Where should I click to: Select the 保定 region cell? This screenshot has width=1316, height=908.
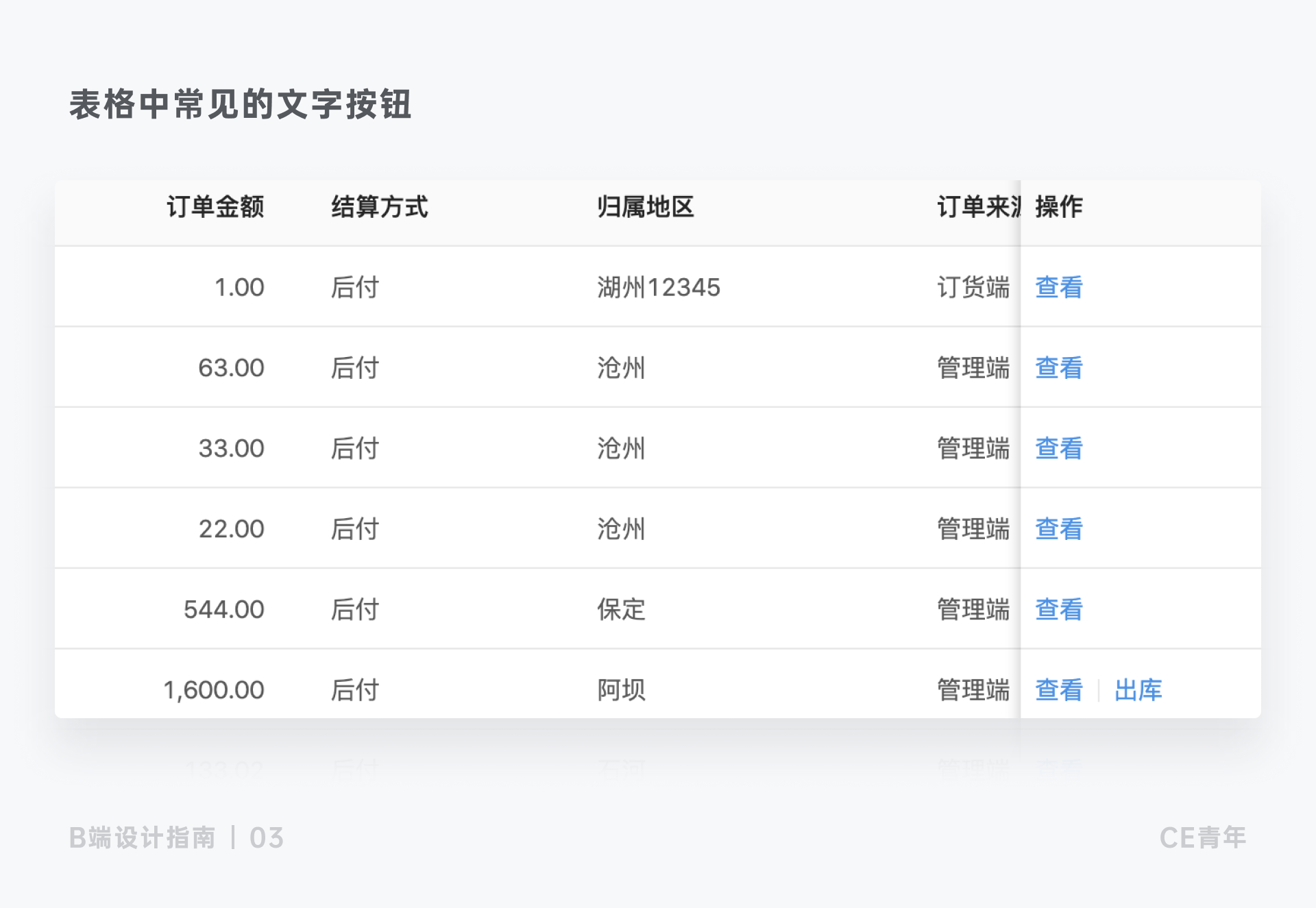(621, 609)
